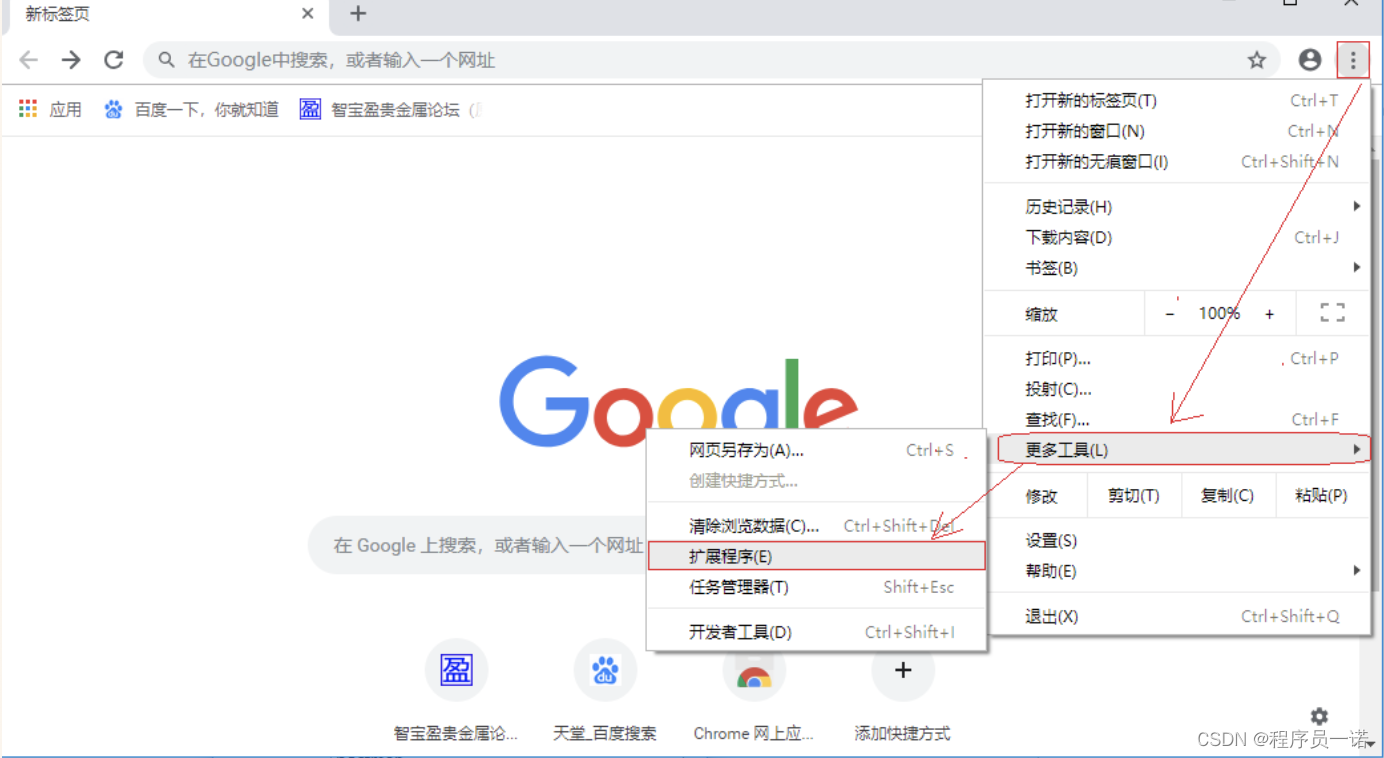Image resolution: width=1384 pixels, height=758 pixels.
Task: Click the address bar search field
Action: (711, 60)
